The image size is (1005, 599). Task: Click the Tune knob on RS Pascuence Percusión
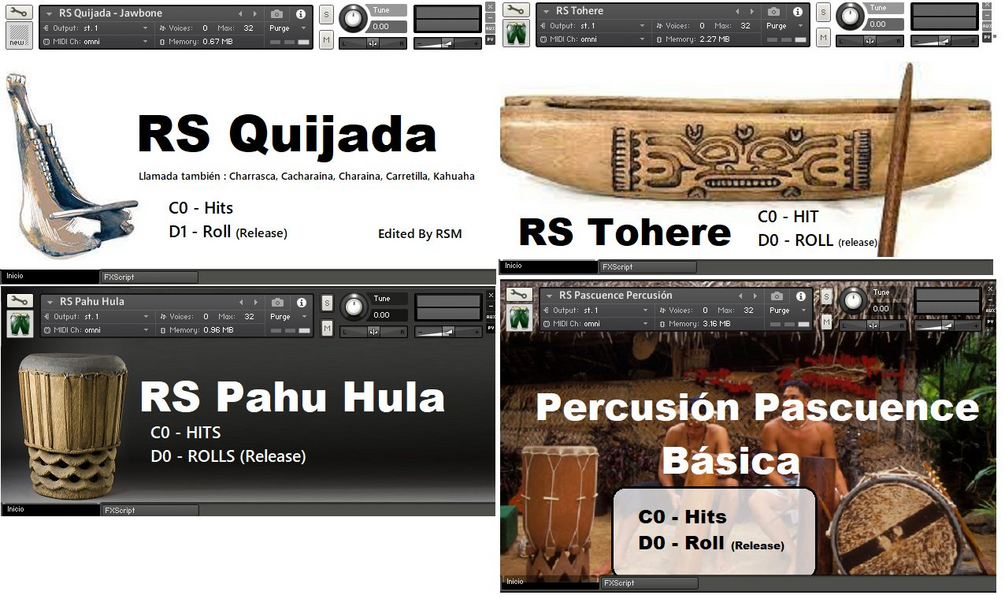tap(852, 302)
